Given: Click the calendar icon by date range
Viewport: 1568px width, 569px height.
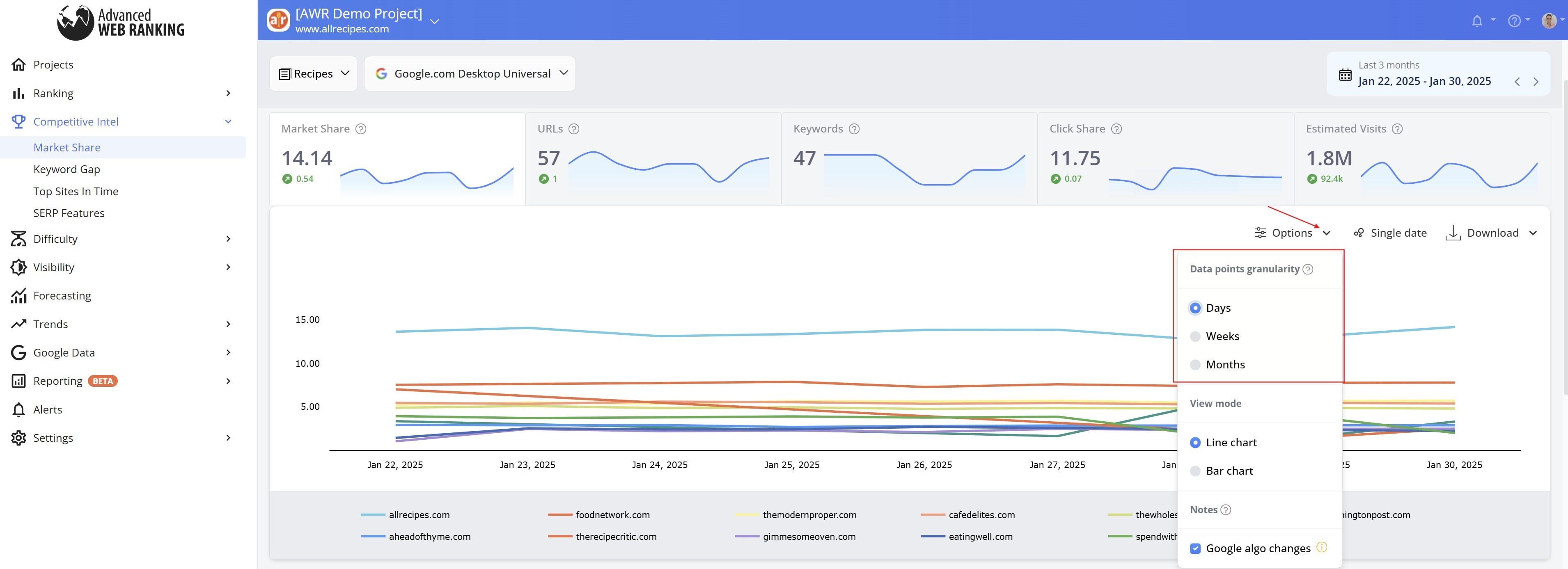Looking at the screenshot, I should [x=1345, y=75].
